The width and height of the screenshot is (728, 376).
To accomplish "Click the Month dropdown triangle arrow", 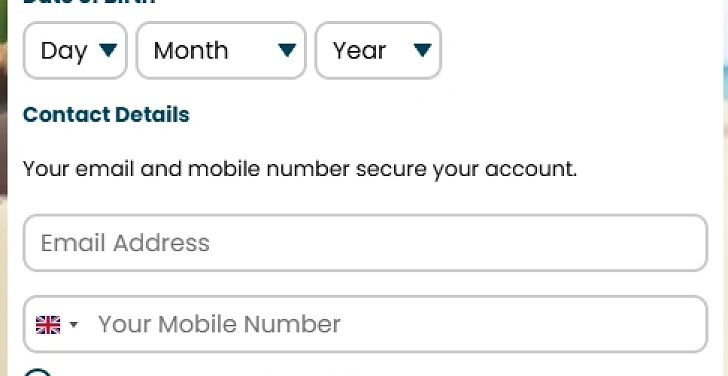I will click(287, 50).
